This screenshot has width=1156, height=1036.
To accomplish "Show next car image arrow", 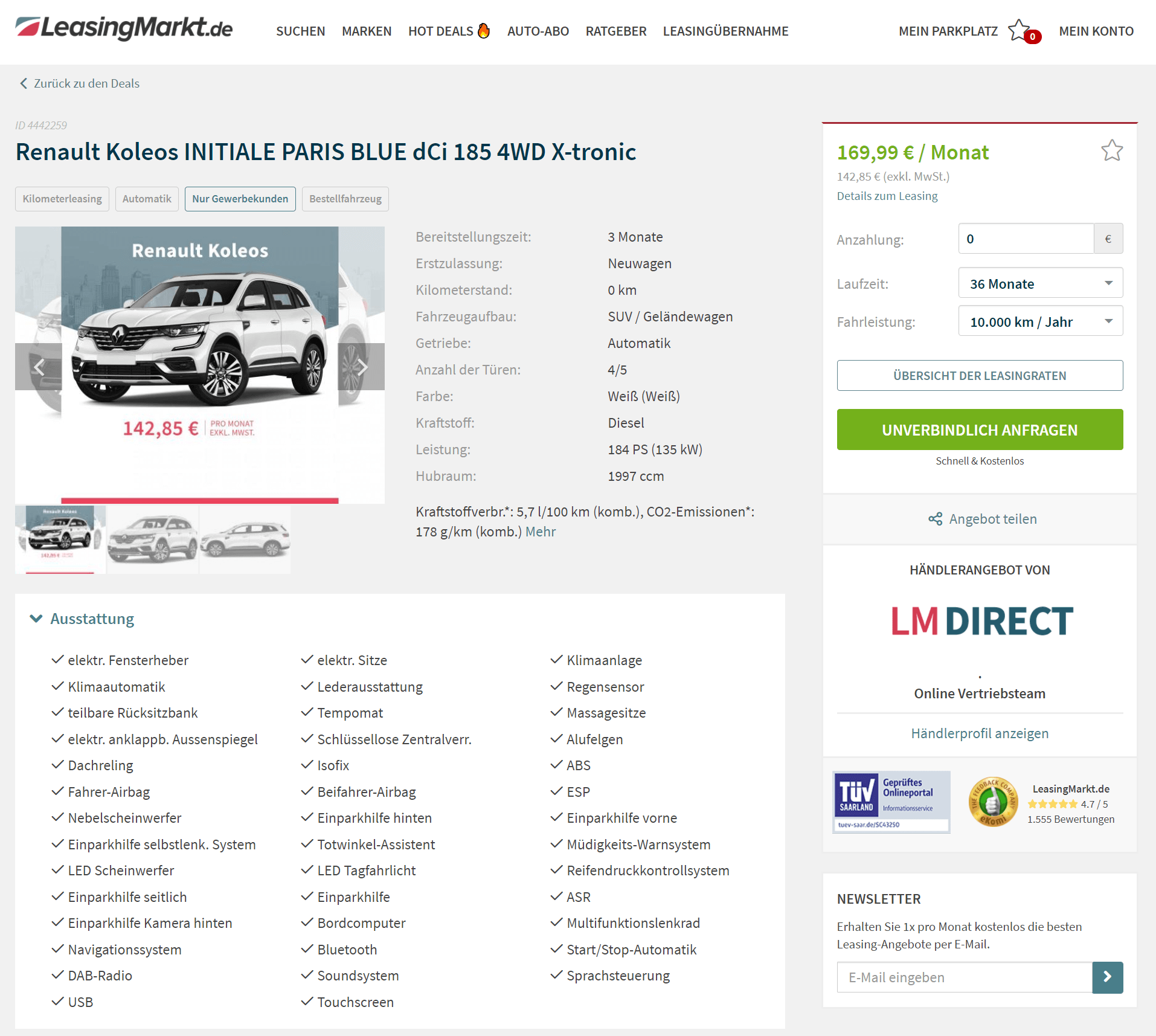I will pos(361,367).
